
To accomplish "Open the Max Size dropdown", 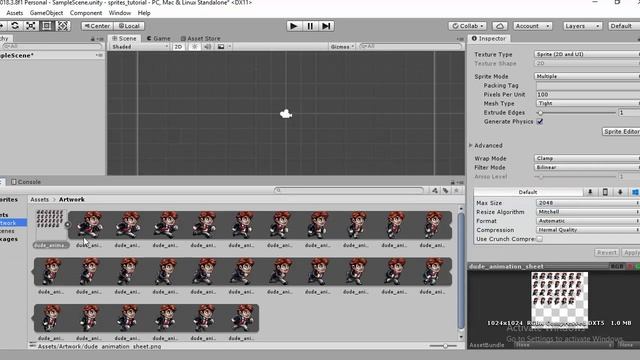I will 588,203.
